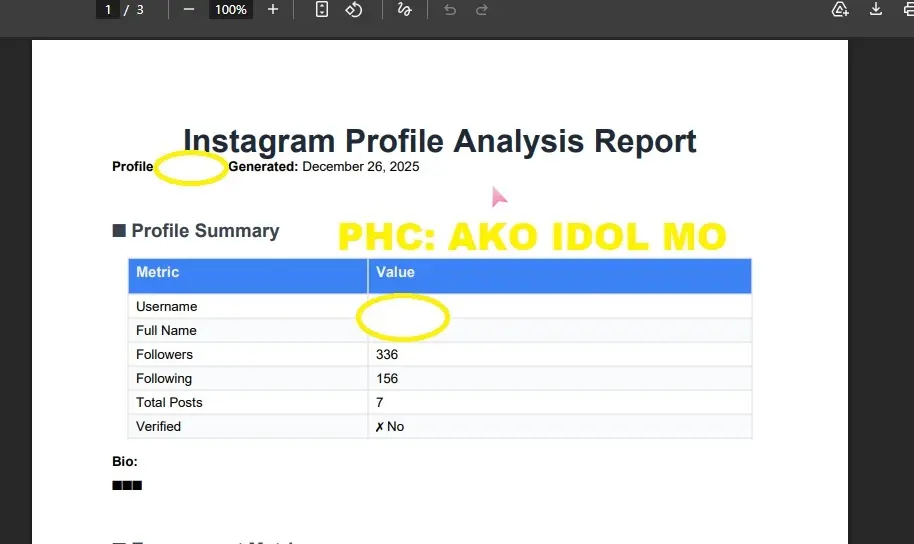
Task: Click the following value 156
Action: tap(387, 378)
